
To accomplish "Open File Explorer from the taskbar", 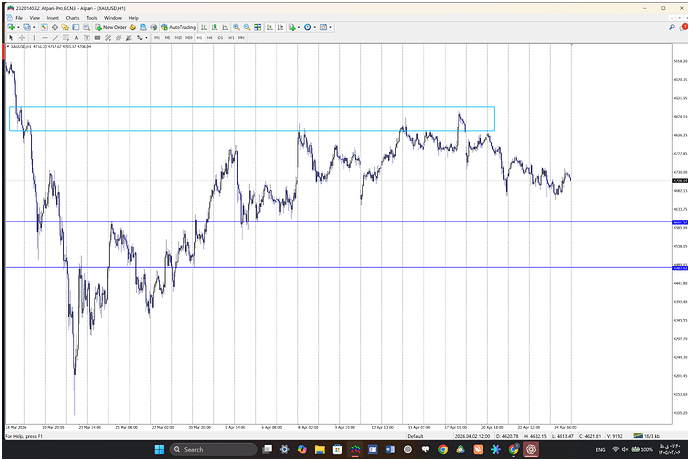I will point(319,449).
